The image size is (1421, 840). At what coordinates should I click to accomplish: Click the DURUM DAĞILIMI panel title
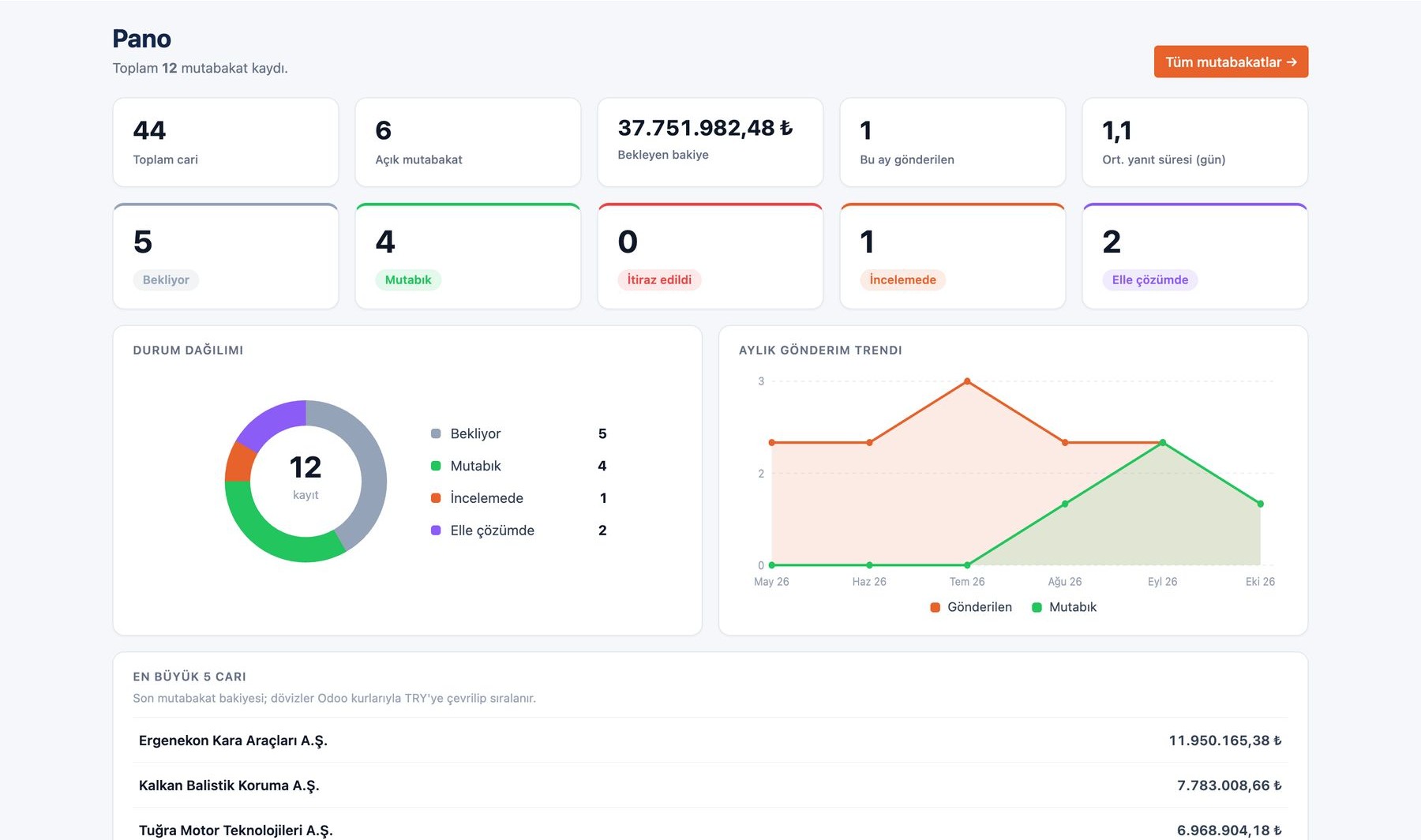tap(188, 351)
